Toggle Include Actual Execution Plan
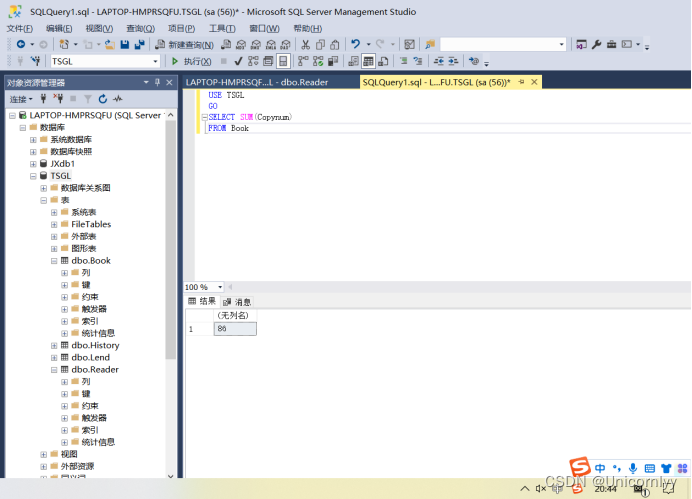Viewport: 692px width, 499px height. (x=303, y=61)
